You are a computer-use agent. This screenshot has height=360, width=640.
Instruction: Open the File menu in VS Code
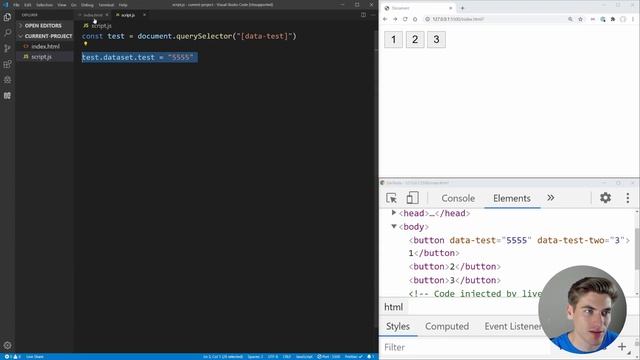[x=16, y=5]
